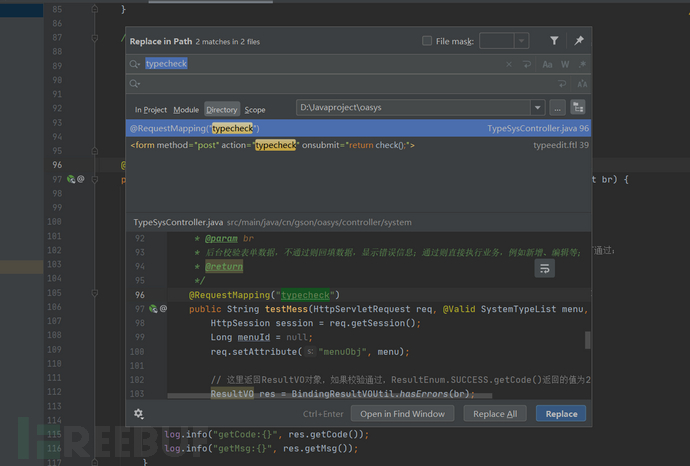The image size is (690, 466).
Task: Expand the directory path dropdown
Action: point(538,108)
